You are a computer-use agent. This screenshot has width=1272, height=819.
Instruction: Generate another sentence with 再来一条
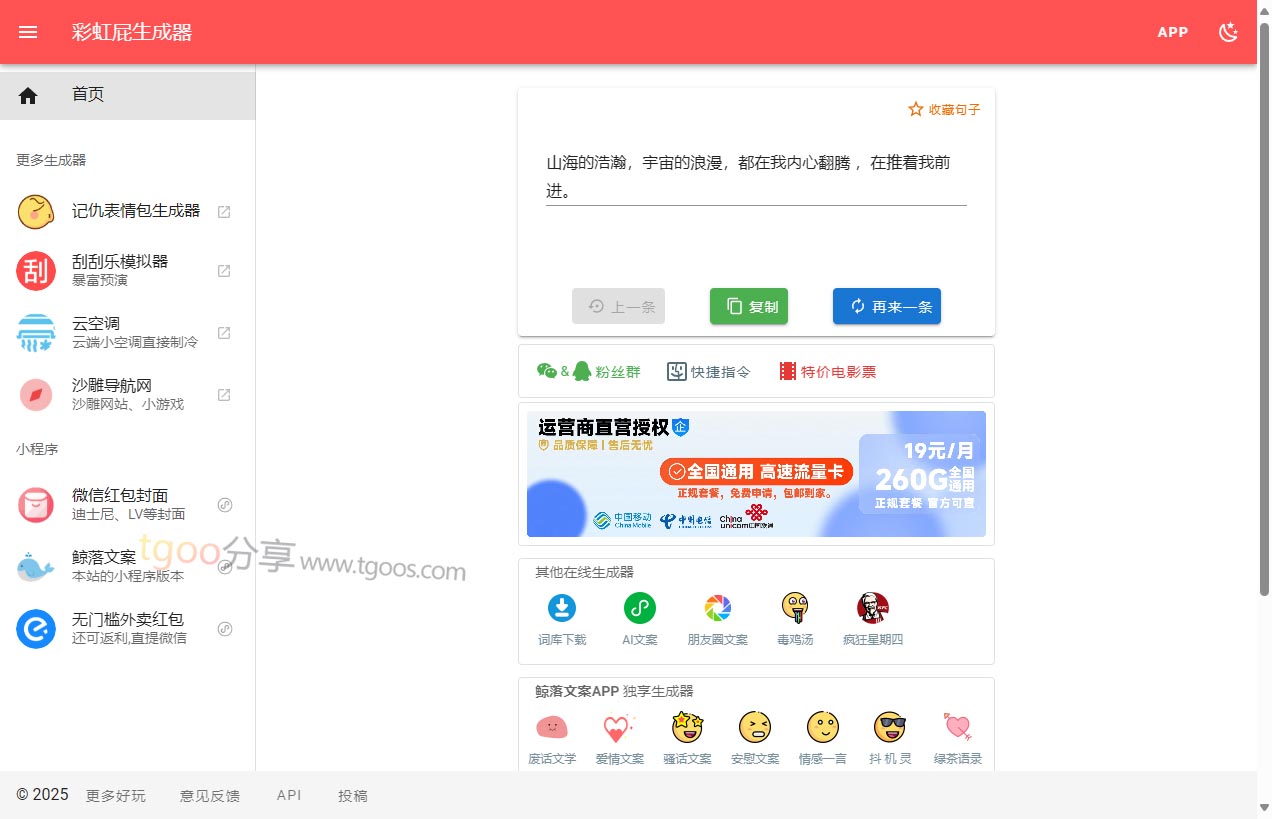pyautogui.click(x=886, y=307)
